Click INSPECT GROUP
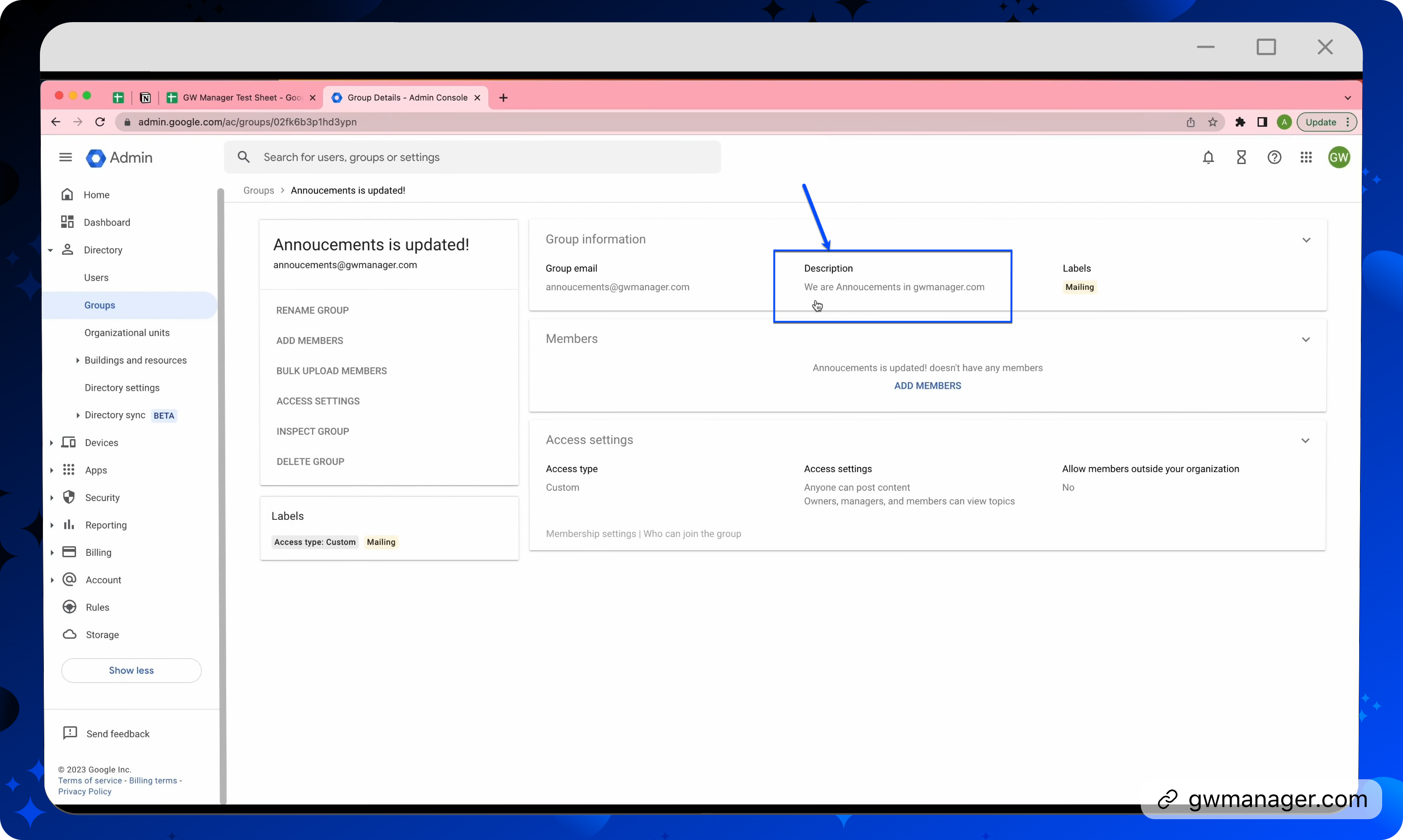 tap(313, 431)
